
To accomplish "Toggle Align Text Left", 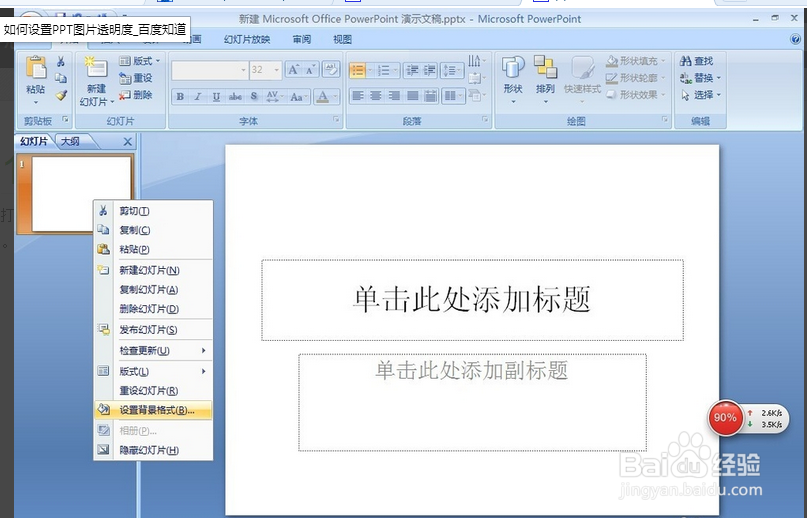I will click(358, 96).
